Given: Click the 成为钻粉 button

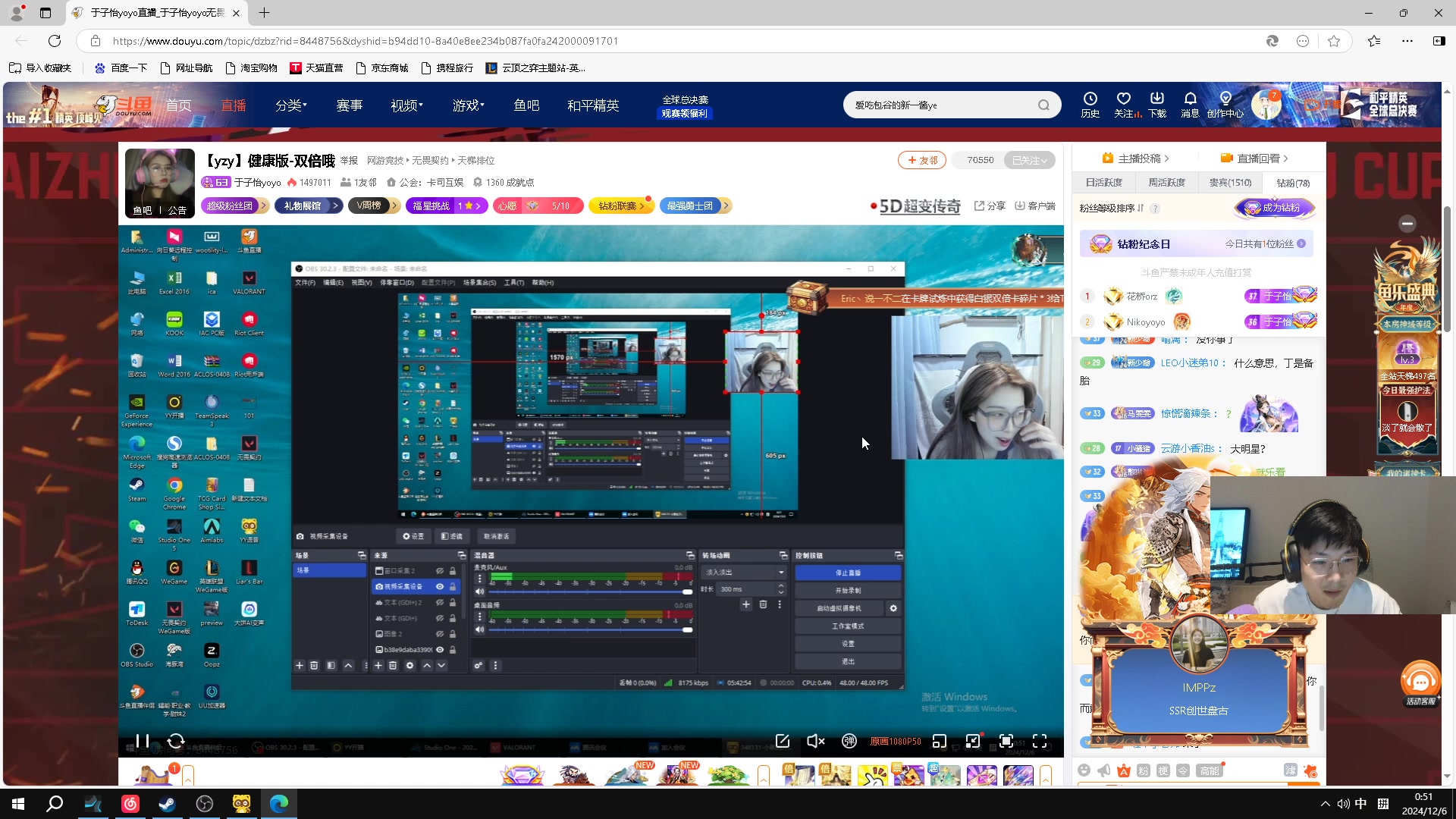Looking at the screenshot, I should coord(1276,208).
